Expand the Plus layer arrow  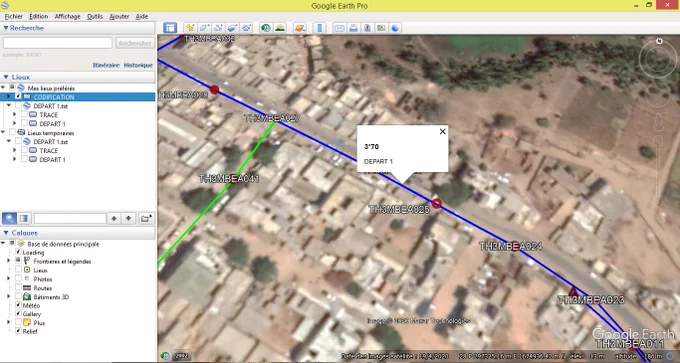pos(9,323)
